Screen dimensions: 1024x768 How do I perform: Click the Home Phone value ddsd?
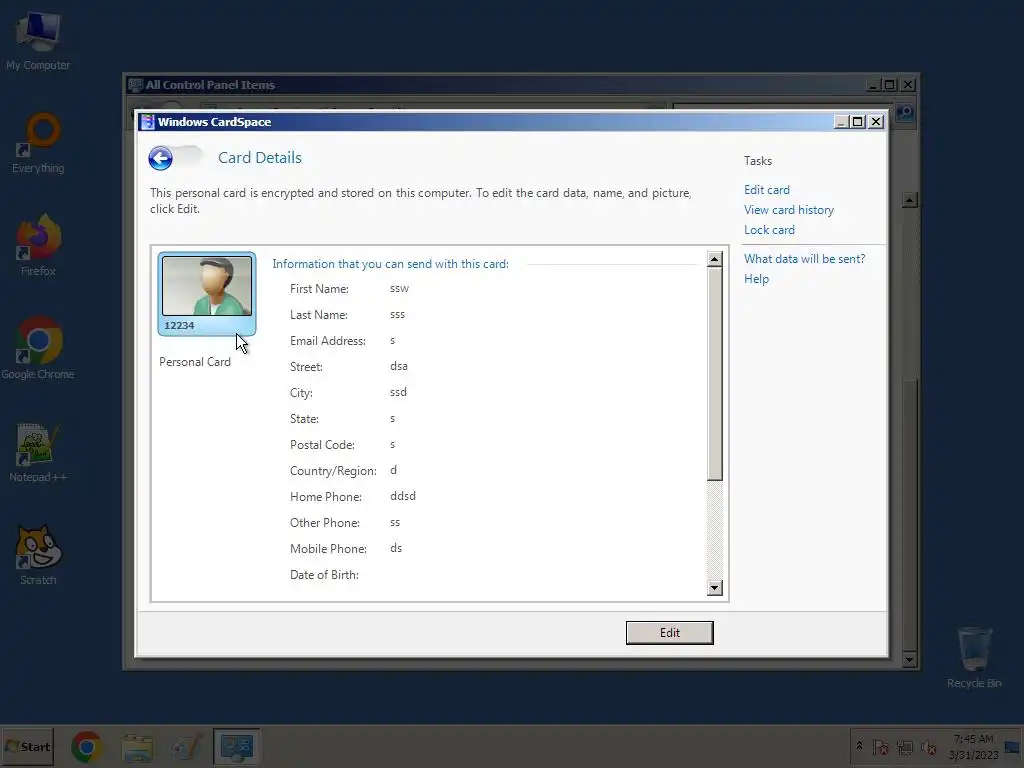[x=402, y=496]
